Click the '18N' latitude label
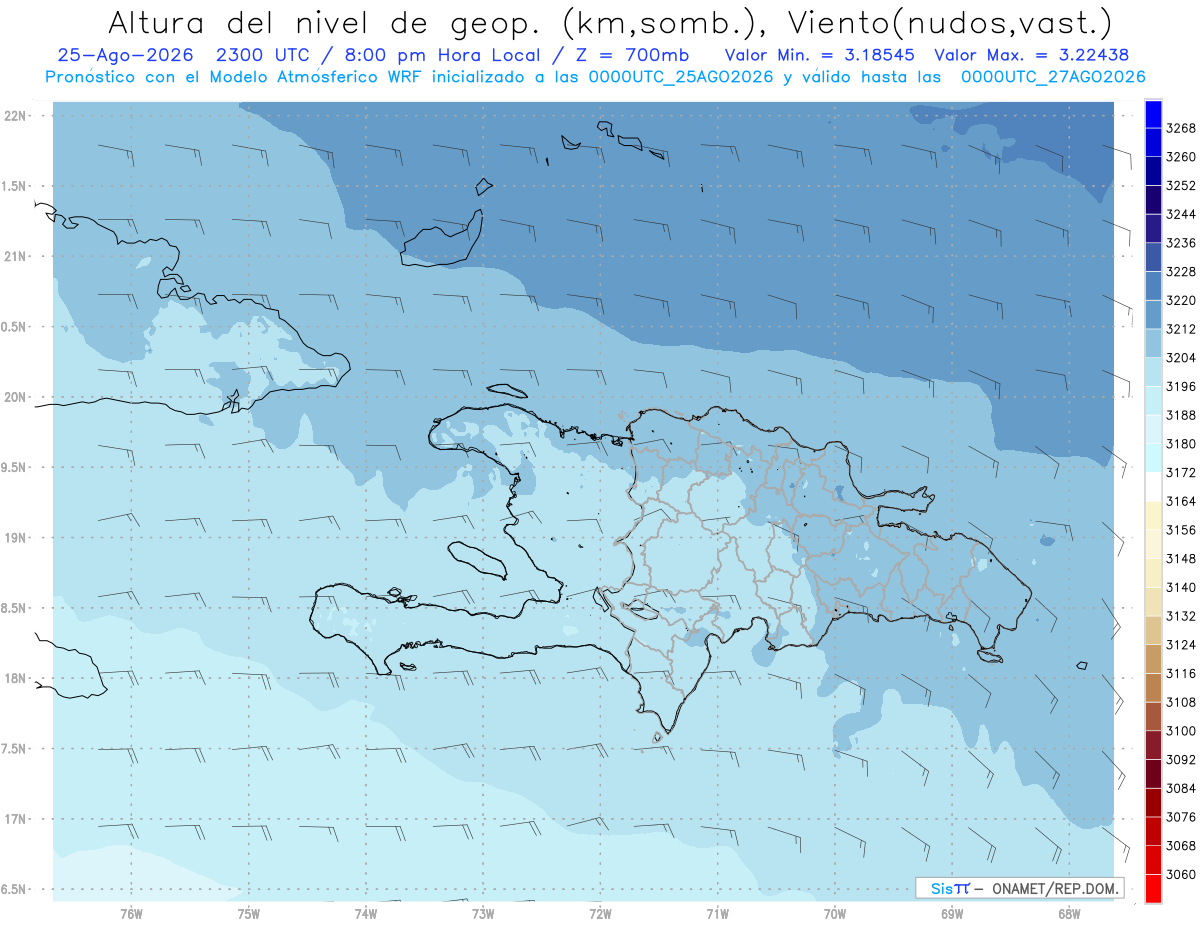 [x=16, y=679]
